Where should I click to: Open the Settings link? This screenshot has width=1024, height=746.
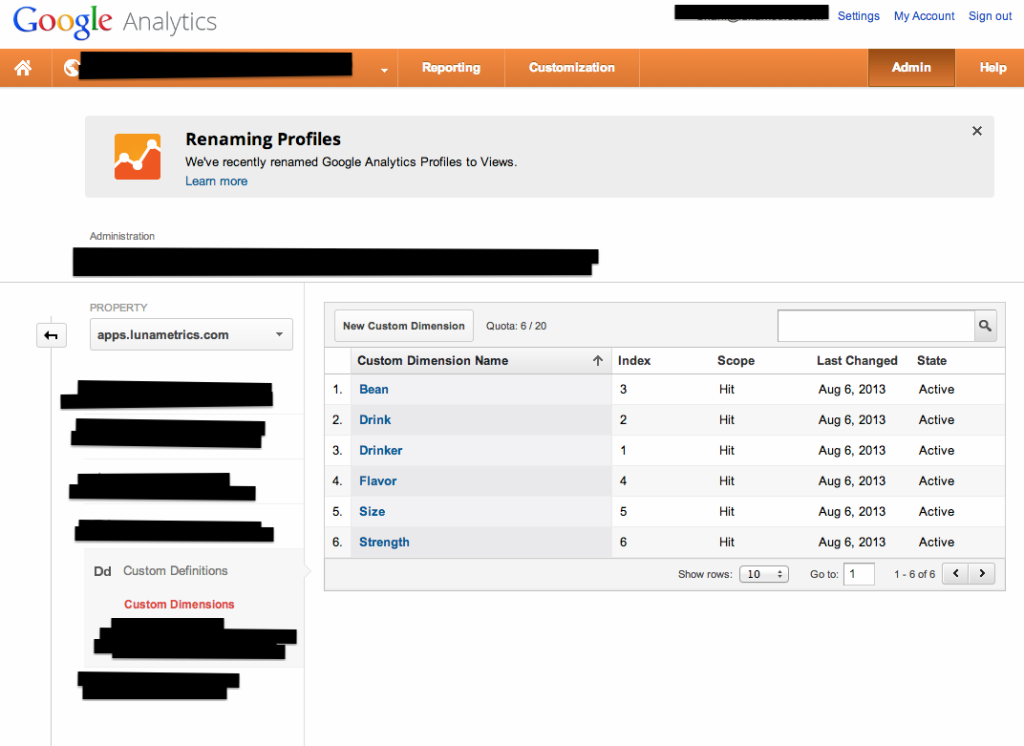[x=858, y=16]
